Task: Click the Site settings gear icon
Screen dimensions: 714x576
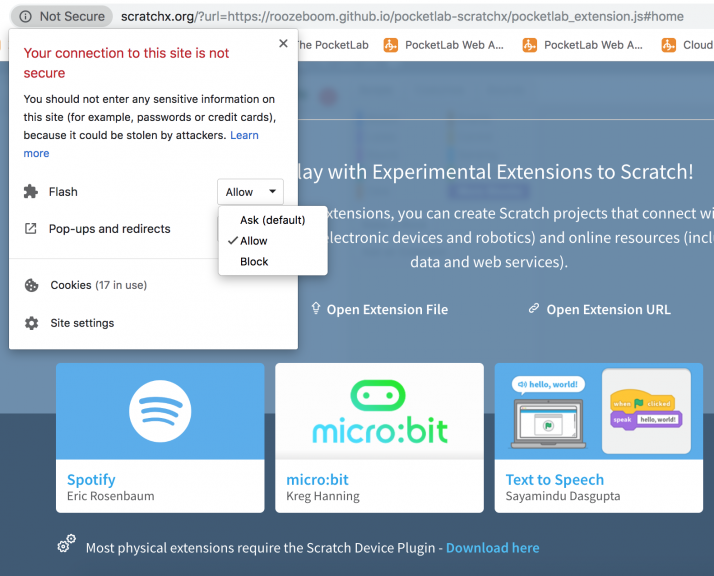Action: tap(31, 323)
